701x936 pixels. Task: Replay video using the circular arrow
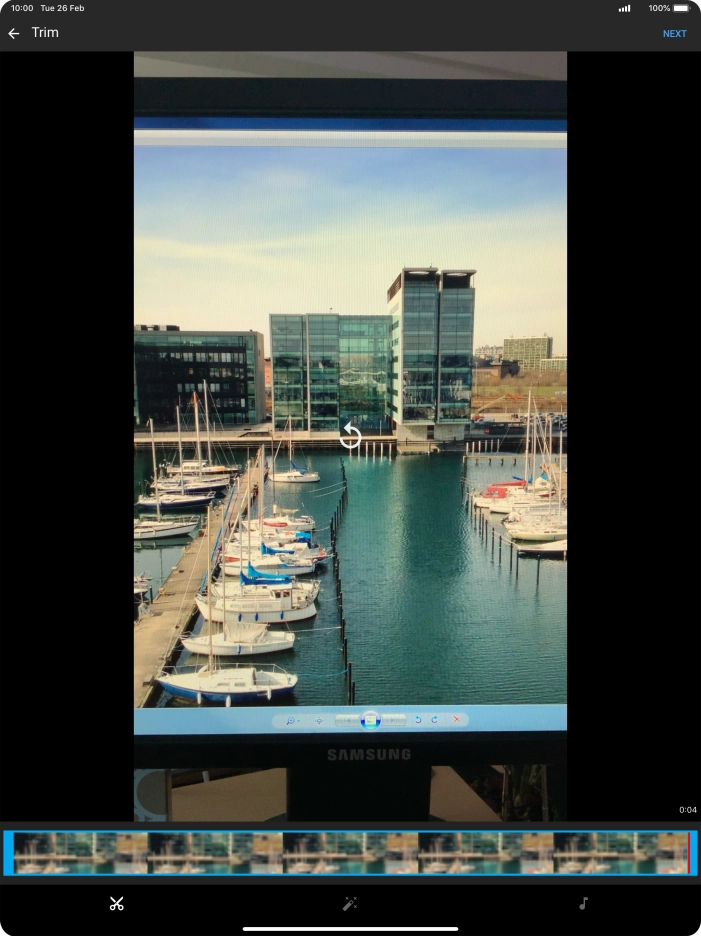pyautogui.click(x=350, y=436)
